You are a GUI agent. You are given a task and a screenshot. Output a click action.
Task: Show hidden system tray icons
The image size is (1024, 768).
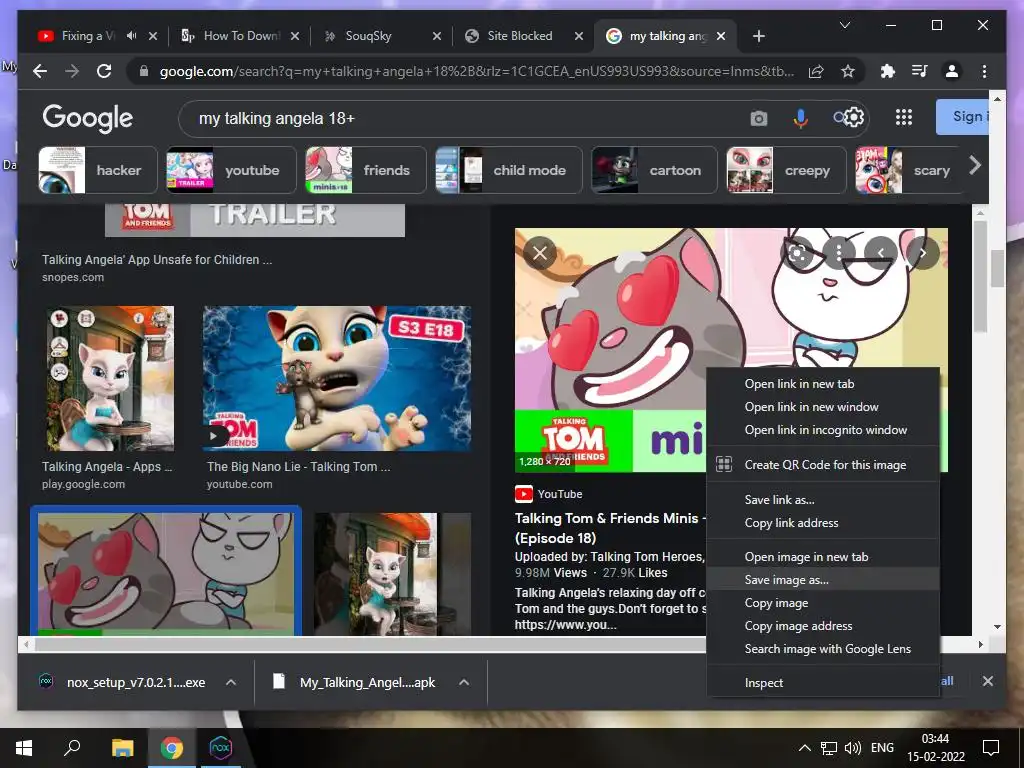click(805, 748)
